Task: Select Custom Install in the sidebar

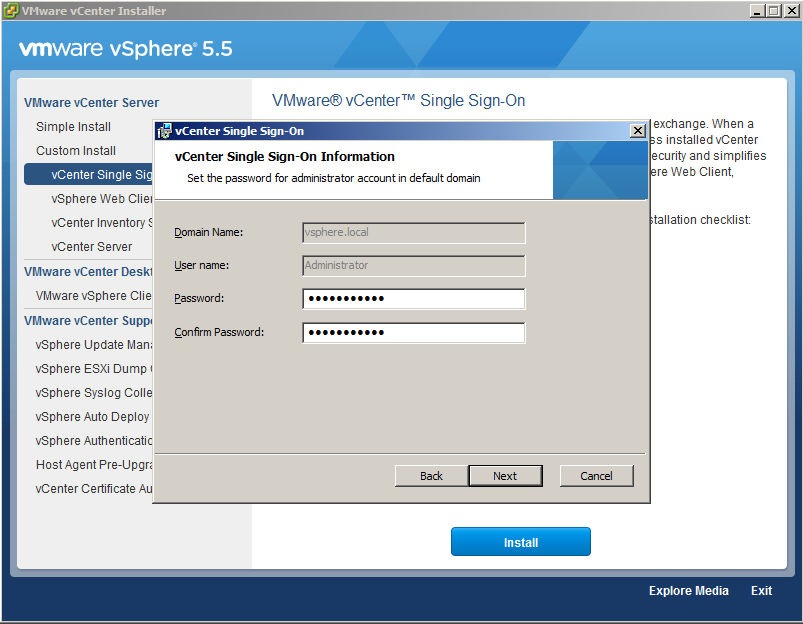Action: tap(76, 151)
